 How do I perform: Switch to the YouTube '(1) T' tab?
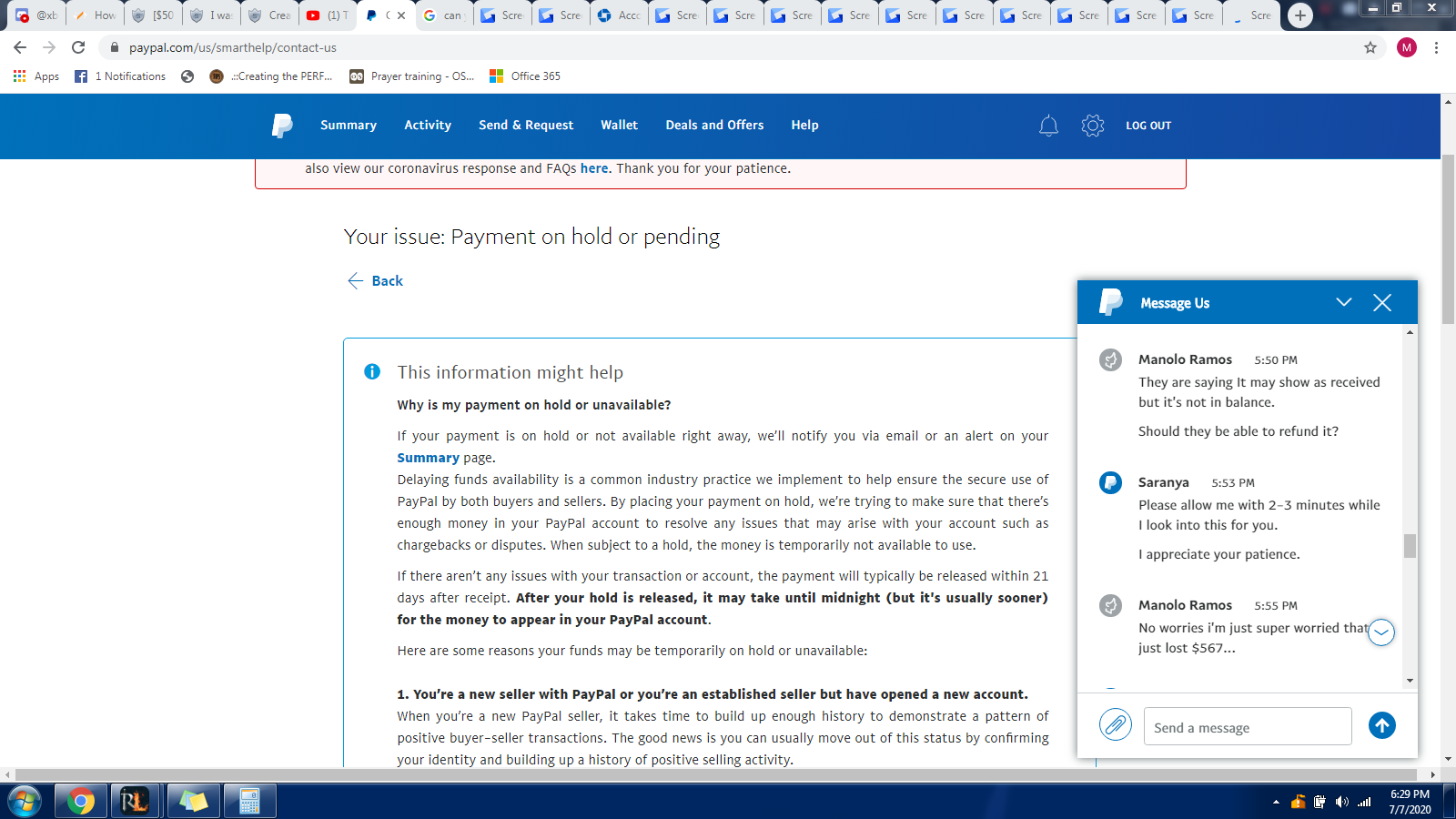329,15
